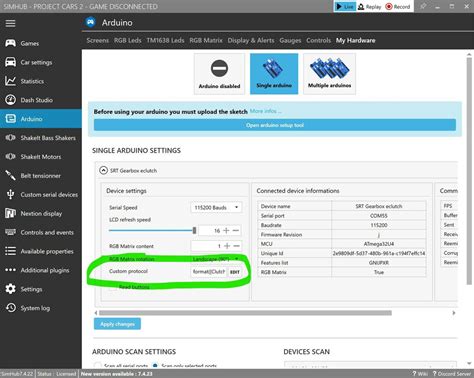The height and width of the screenshot is (378, 474).
Task: Switch to My Hardware tab
Action: [355, 40]
